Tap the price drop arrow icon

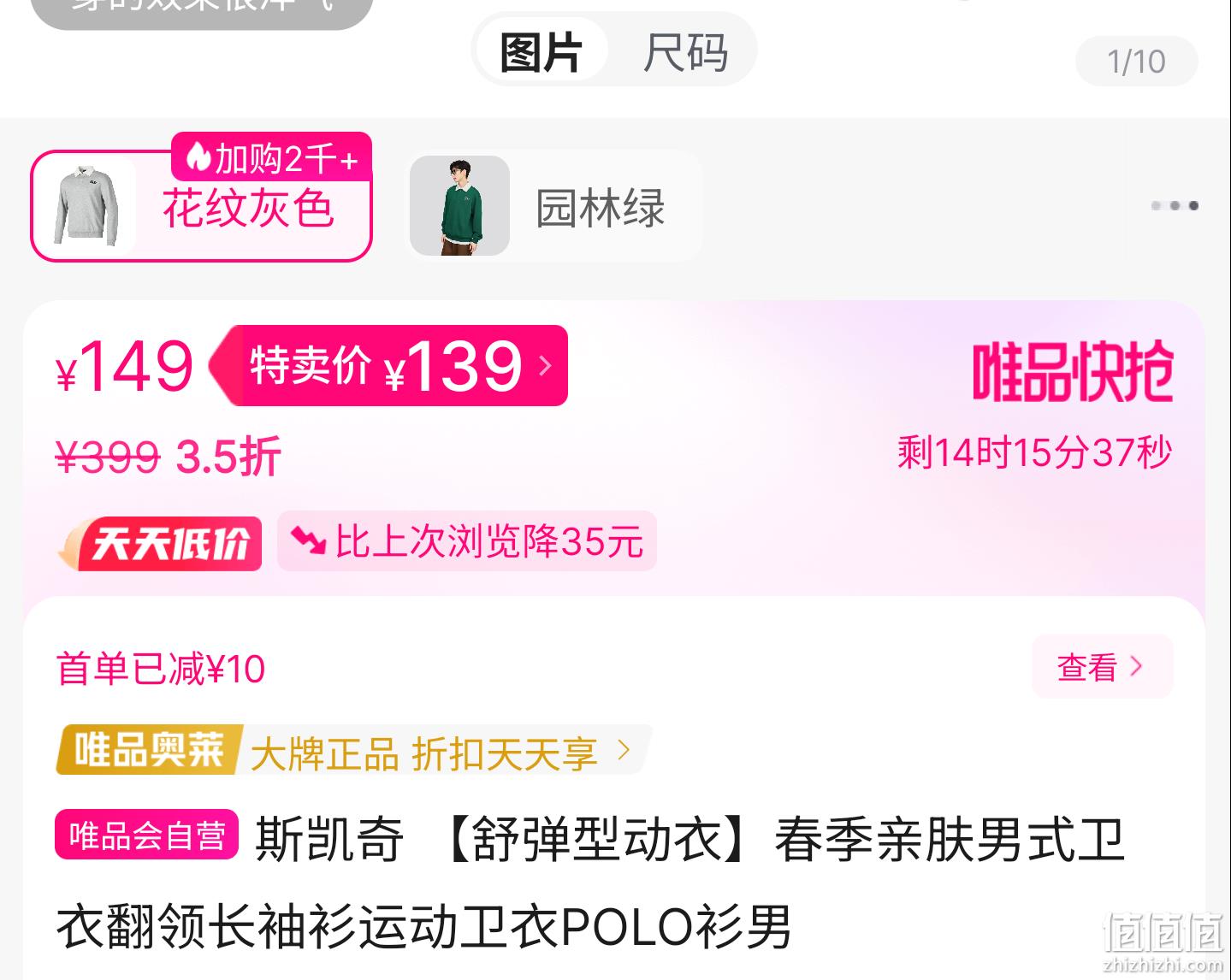308,540
